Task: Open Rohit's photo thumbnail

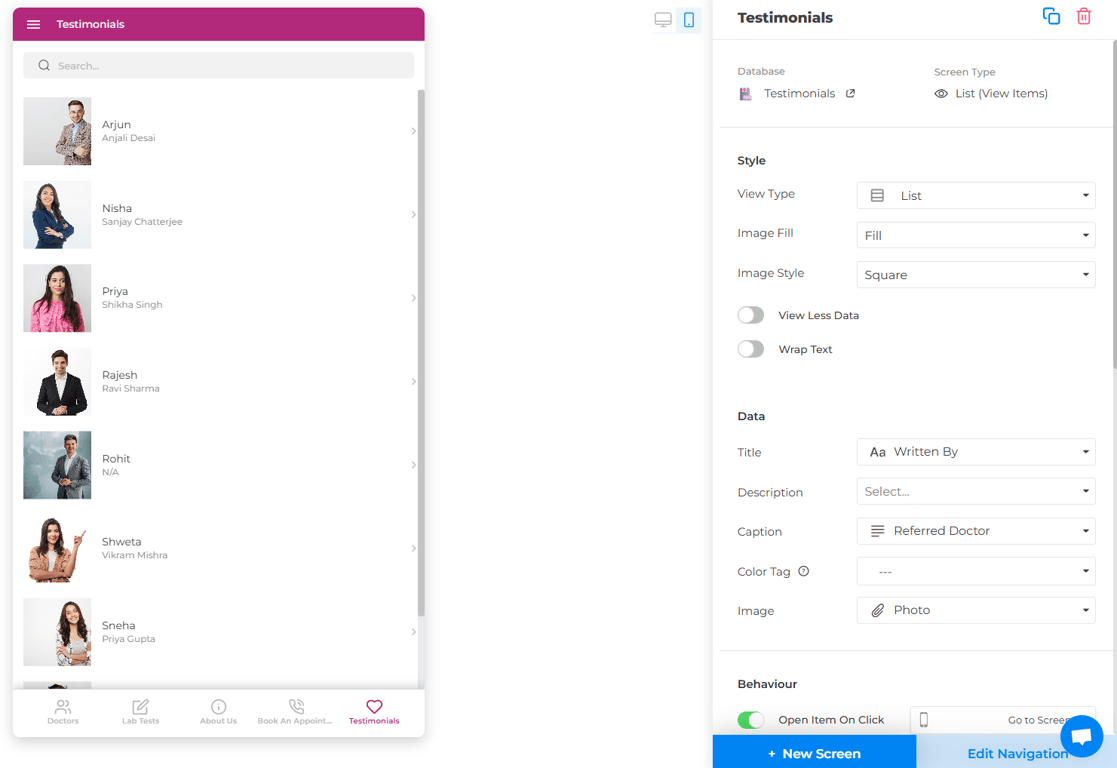Action: (57, 465)
